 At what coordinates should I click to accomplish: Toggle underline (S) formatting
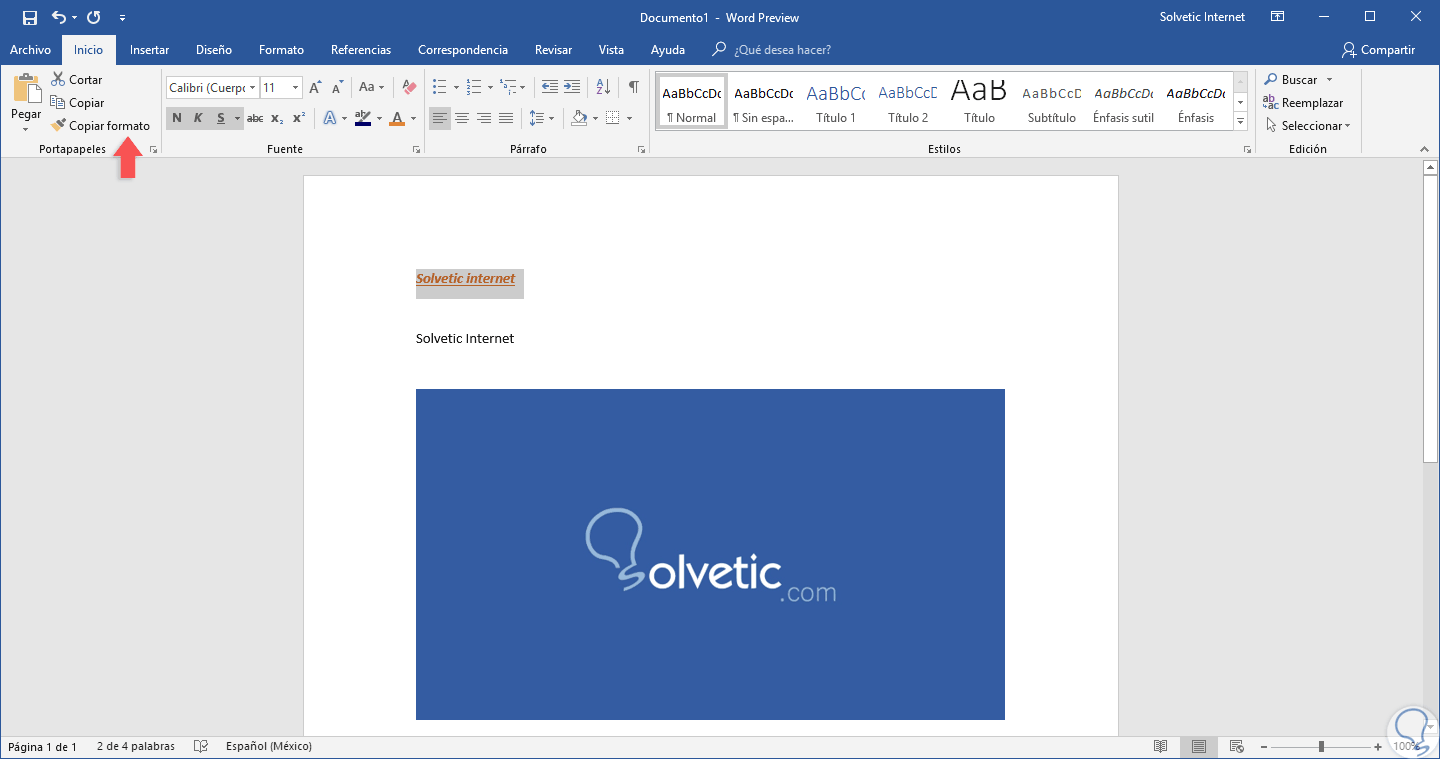point(220,118)
